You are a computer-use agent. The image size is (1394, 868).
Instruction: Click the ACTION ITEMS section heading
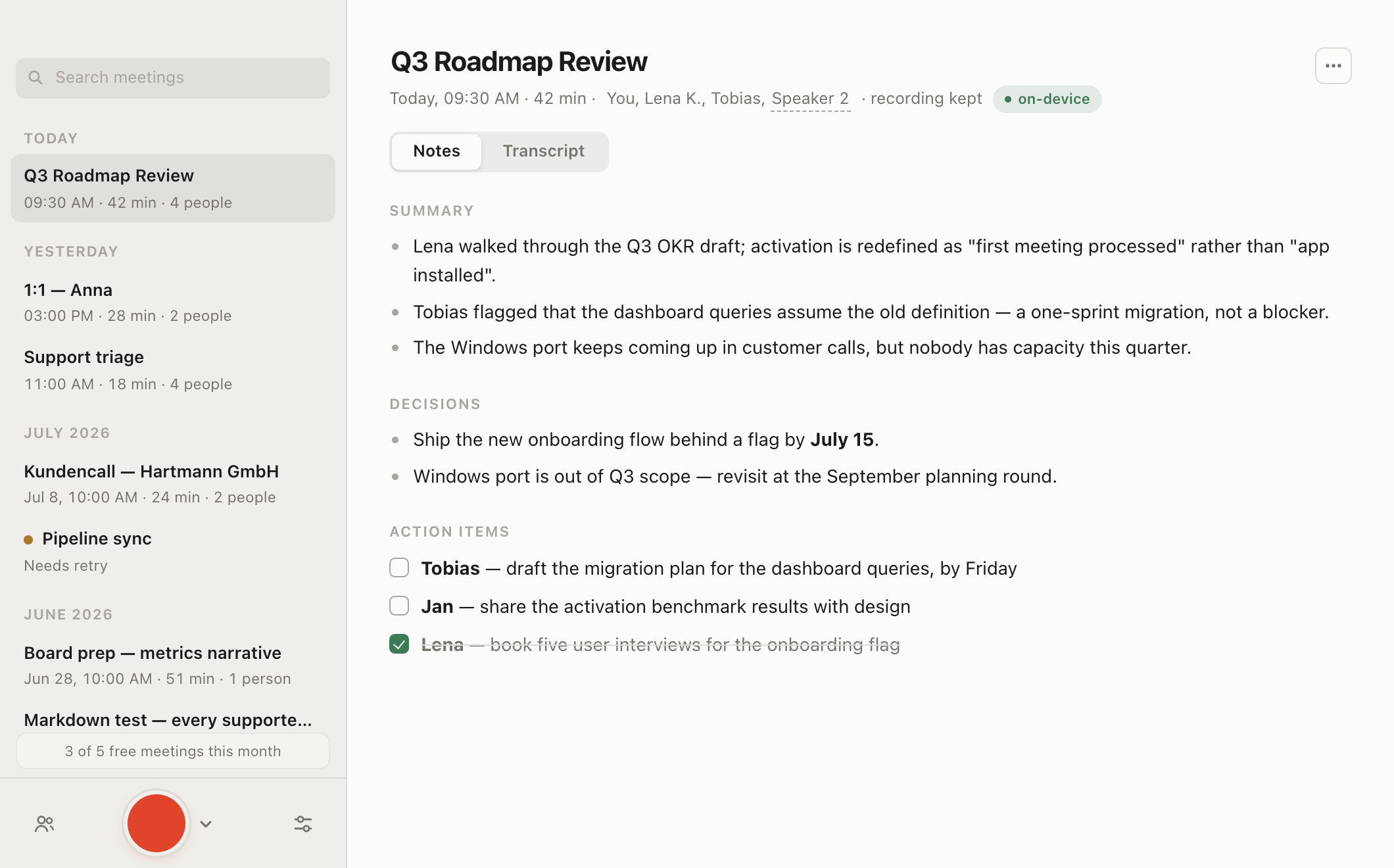[449, 532]
